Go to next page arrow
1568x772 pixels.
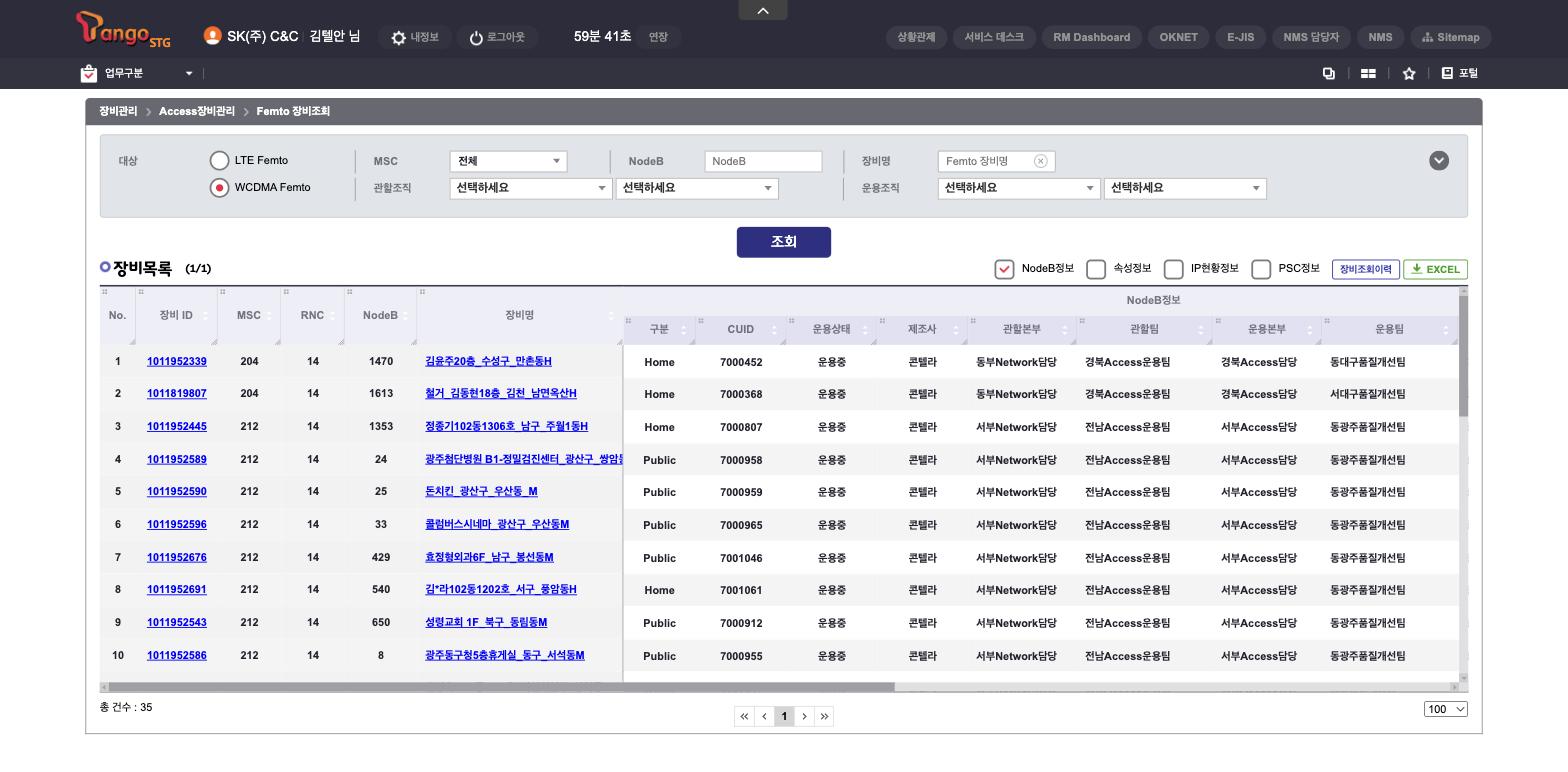coord(804,716)
